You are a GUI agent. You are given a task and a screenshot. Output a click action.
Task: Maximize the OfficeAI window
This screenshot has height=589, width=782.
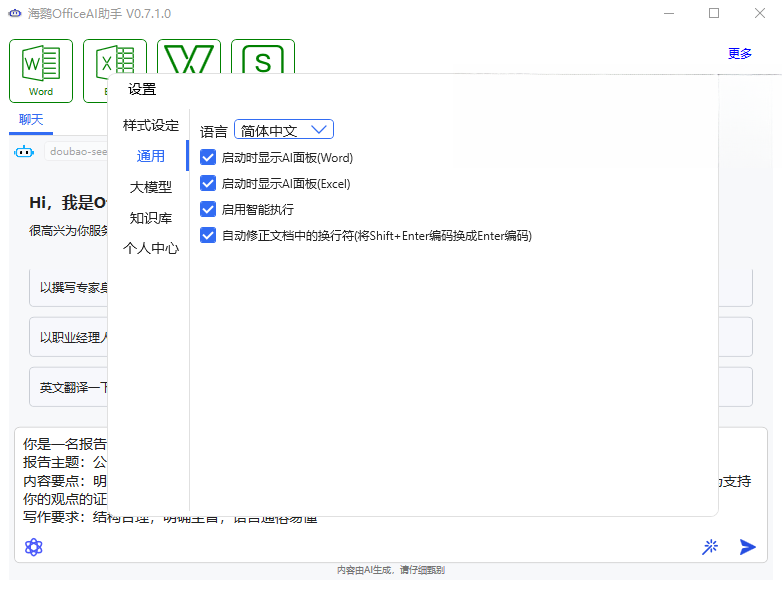coord(714,13)
